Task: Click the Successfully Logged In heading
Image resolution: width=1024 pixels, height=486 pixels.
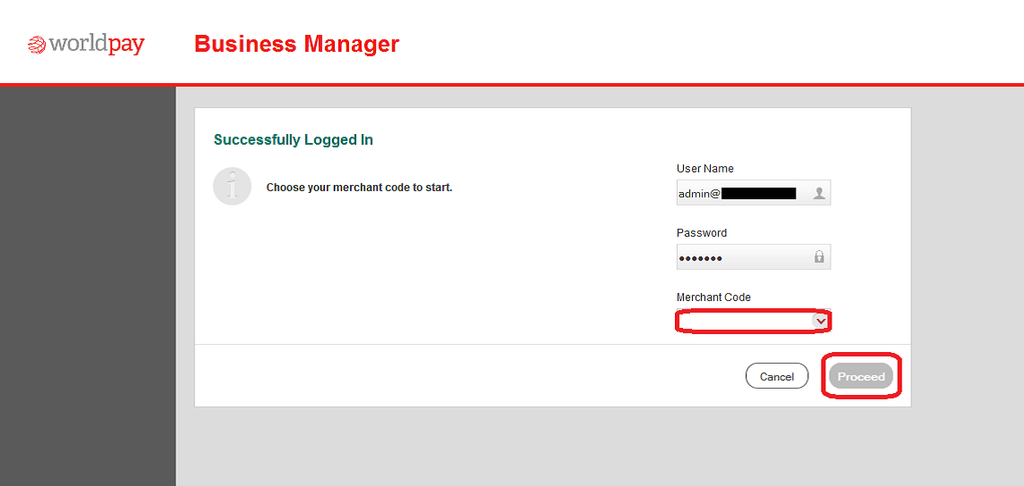Action: [293, 140]
